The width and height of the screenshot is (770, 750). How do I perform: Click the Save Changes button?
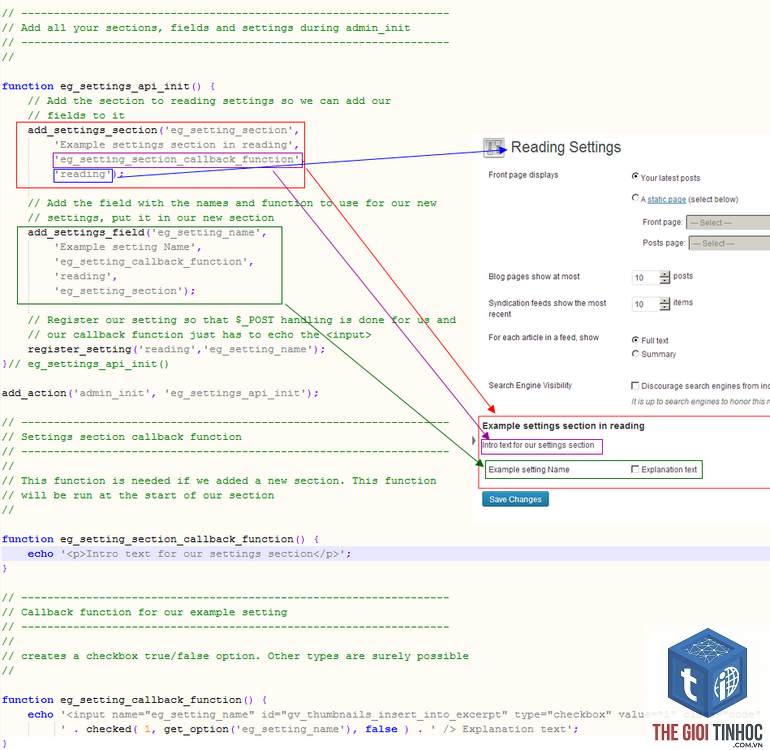(515, 499)
